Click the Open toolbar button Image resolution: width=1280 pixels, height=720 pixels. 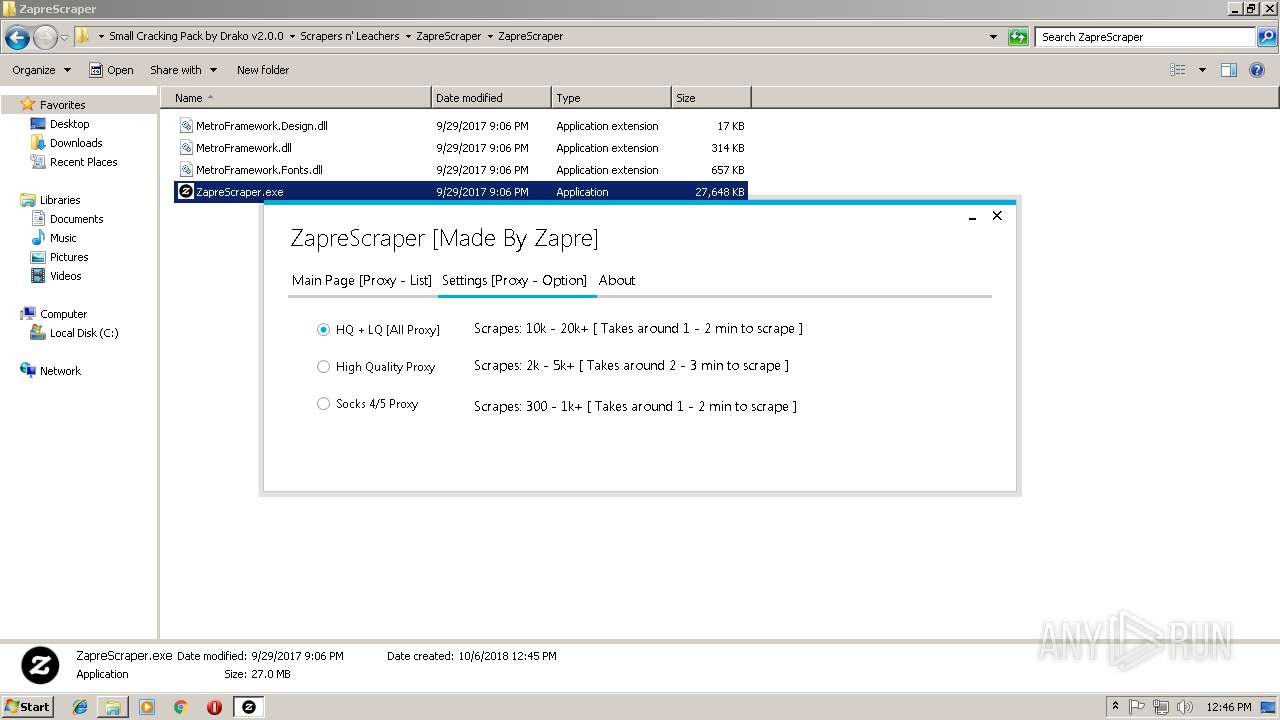click(111, 70)
